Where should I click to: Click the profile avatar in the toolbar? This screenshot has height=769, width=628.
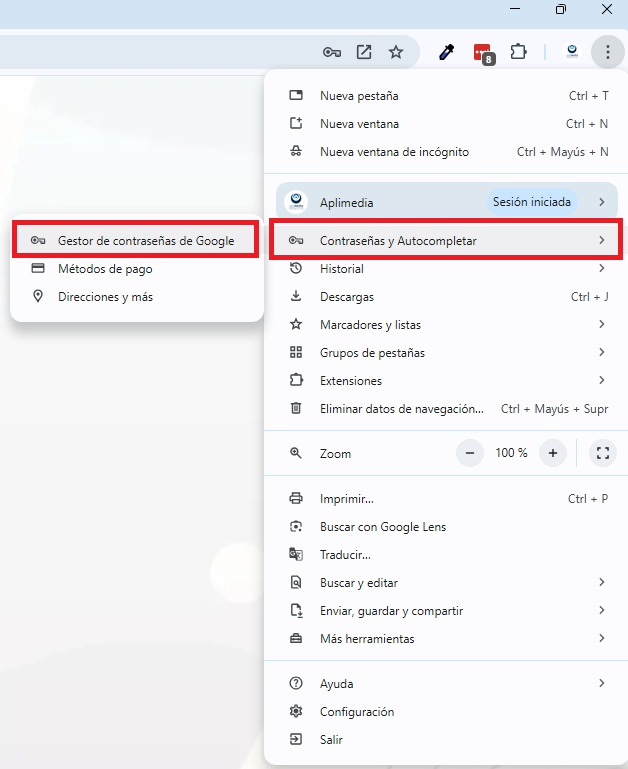coord(572,52)
